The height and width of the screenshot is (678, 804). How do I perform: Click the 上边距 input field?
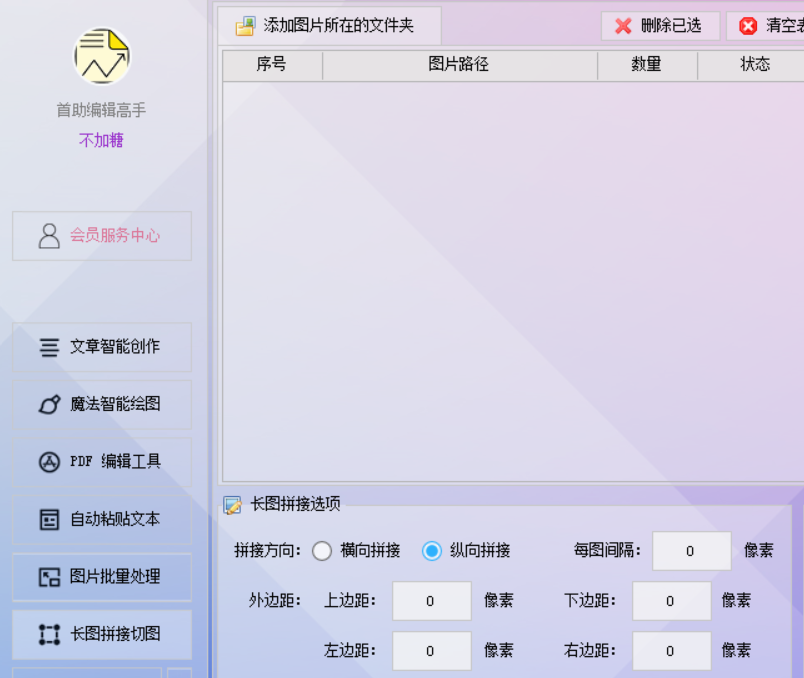(x=432, y=601)
